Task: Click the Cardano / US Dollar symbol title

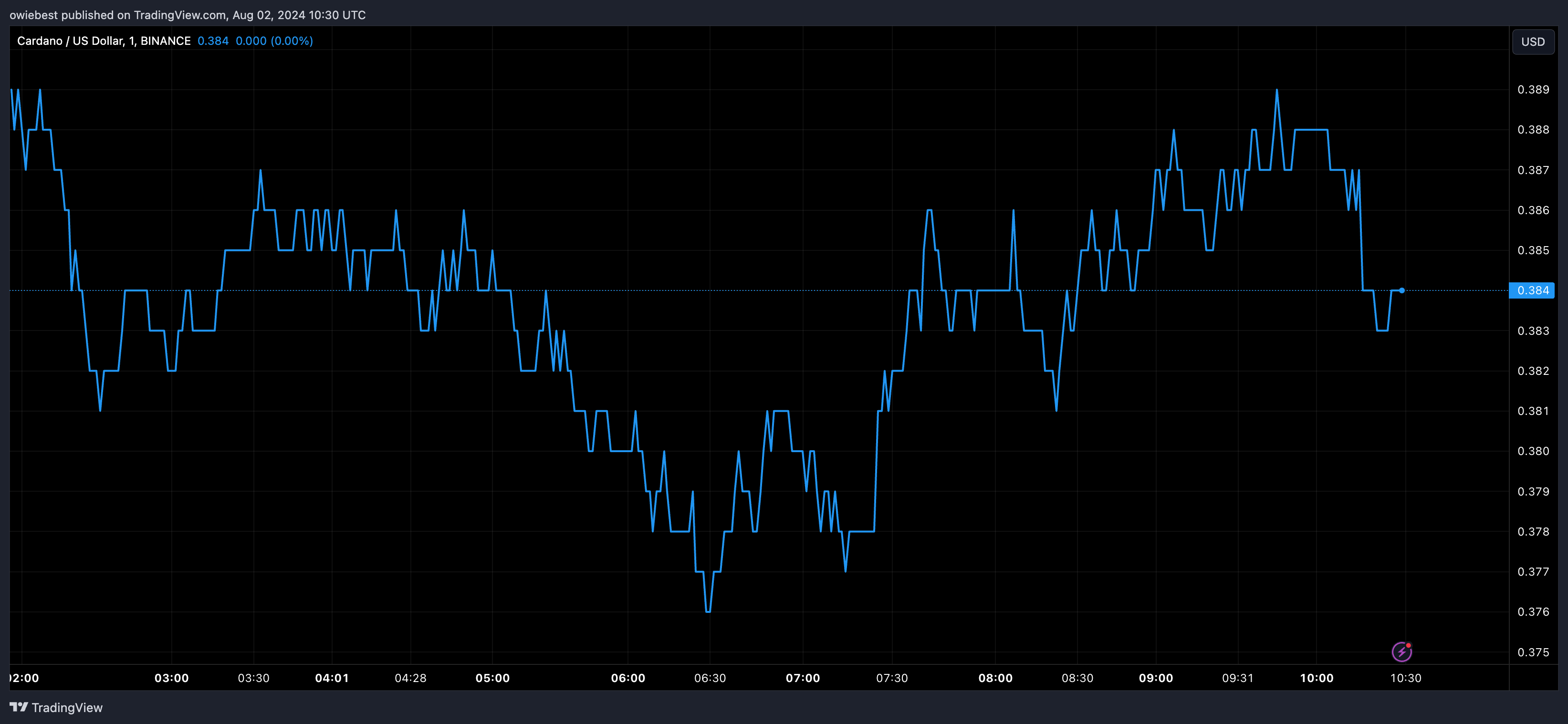Action: tap(104, 41)
